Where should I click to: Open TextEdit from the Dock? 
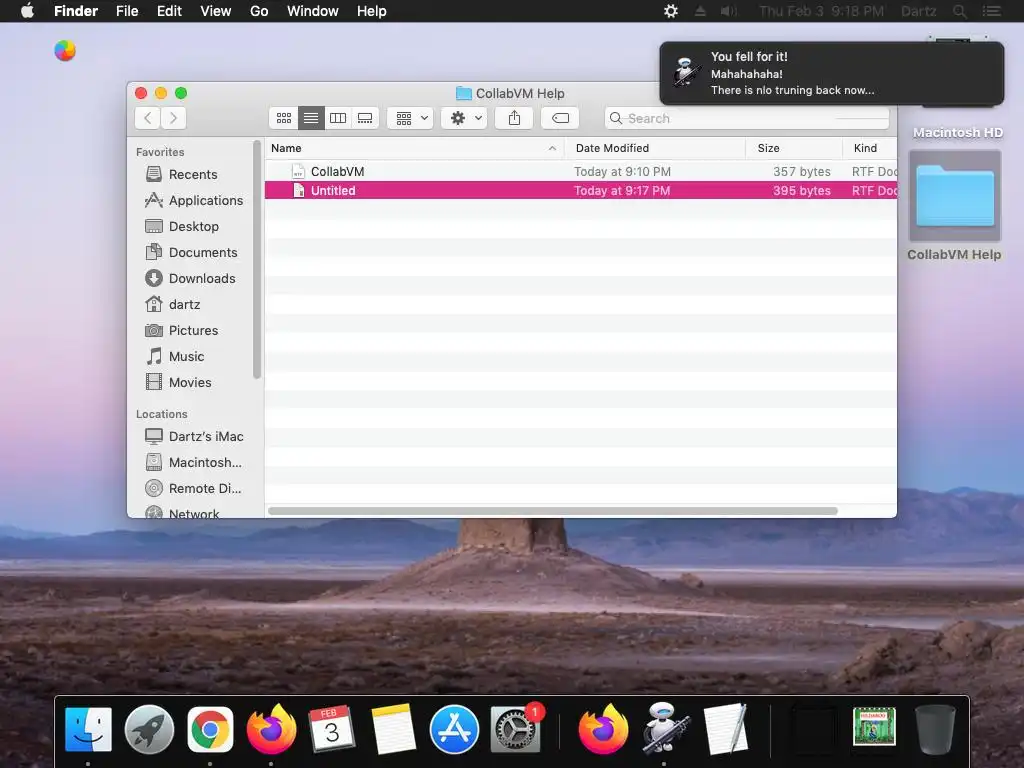(726, 729)
